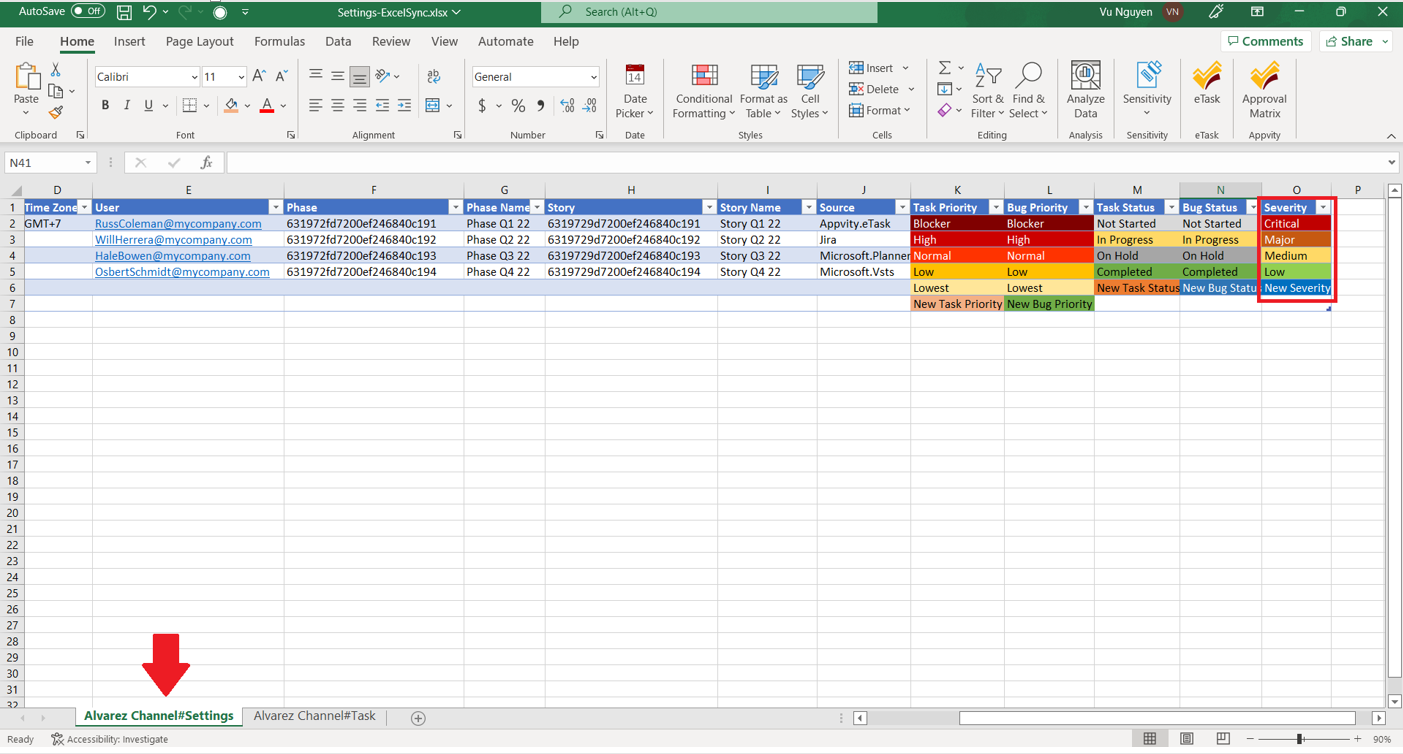Toggle the AutoSave switch
Image resolution: width=1403 pixels, height=754 pixels.
[x=88, y=12]
